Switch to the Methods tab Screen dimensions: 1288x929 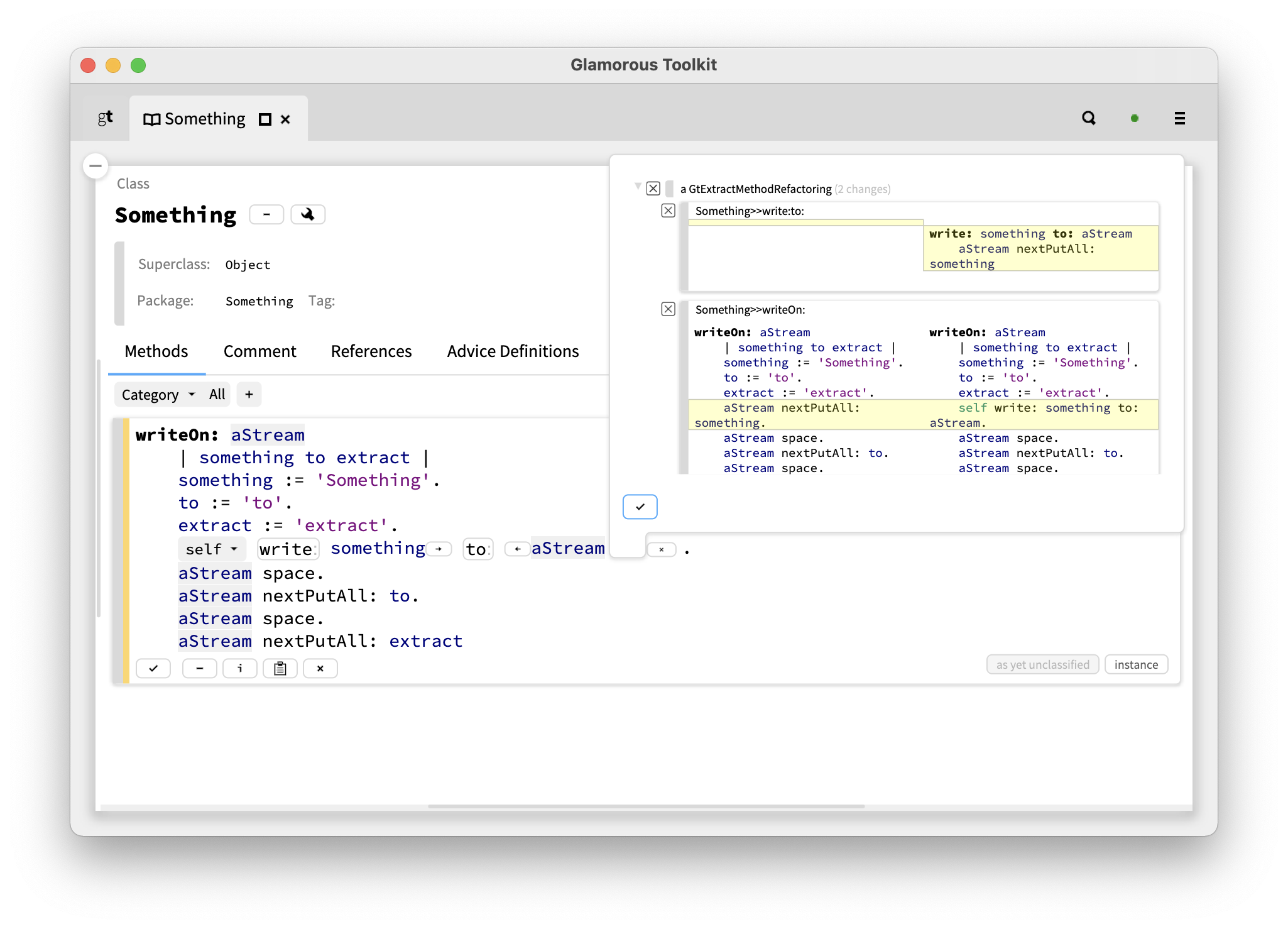(156, 351)
